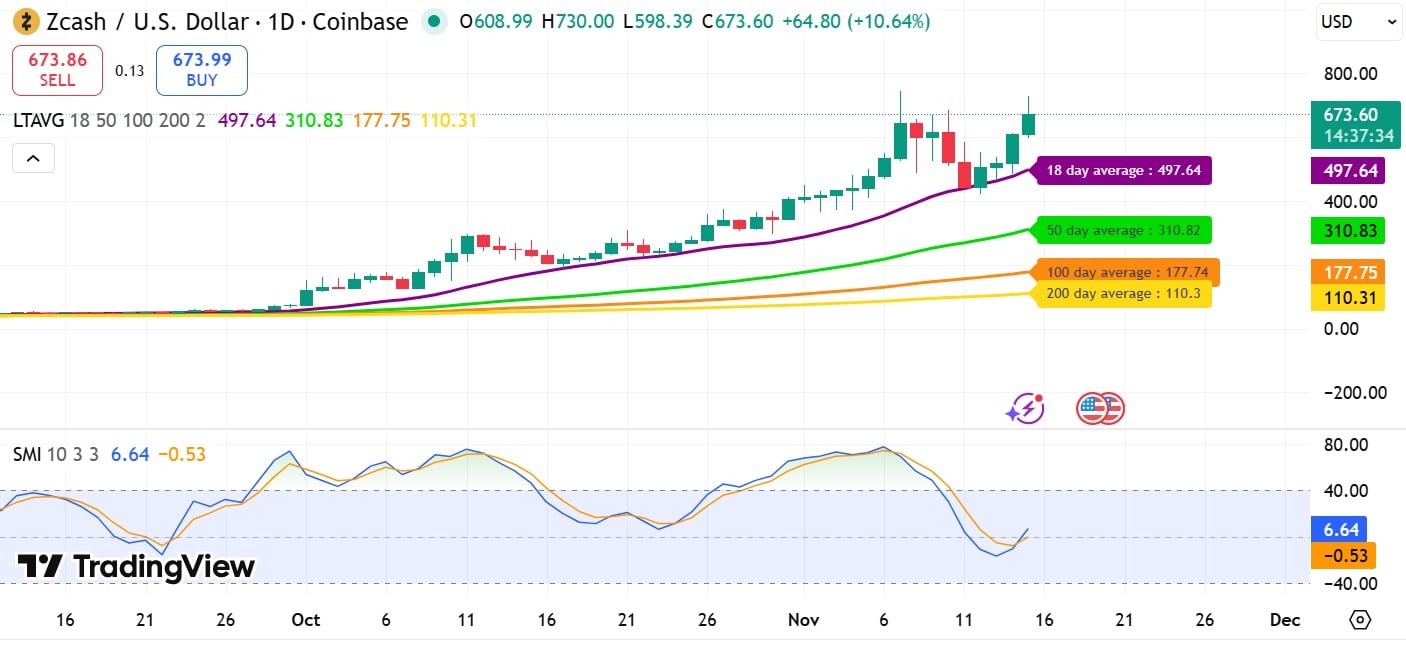Click the red SELL button showing 673.86
Viewport: 1406px width, 645px height.
[57, 70]
